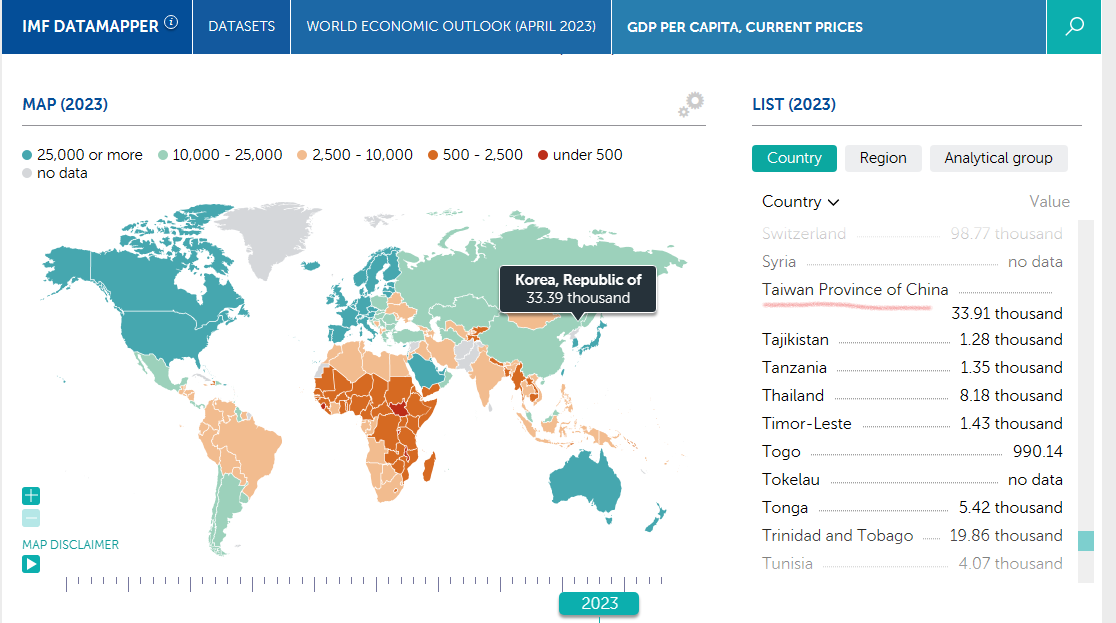Zoom in the map with plus button
This screenshot has height=623, width=1116.
(x=31, y=496)
